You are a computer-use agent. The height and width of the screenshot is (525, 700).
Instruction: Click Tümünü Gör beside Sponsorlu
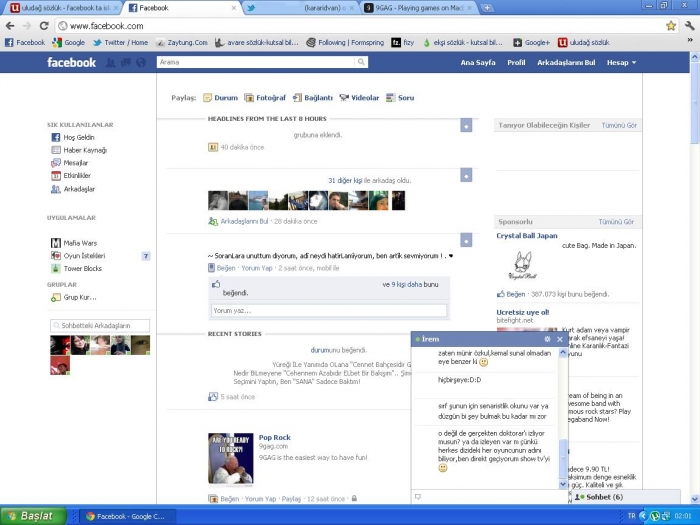point(616,222)
